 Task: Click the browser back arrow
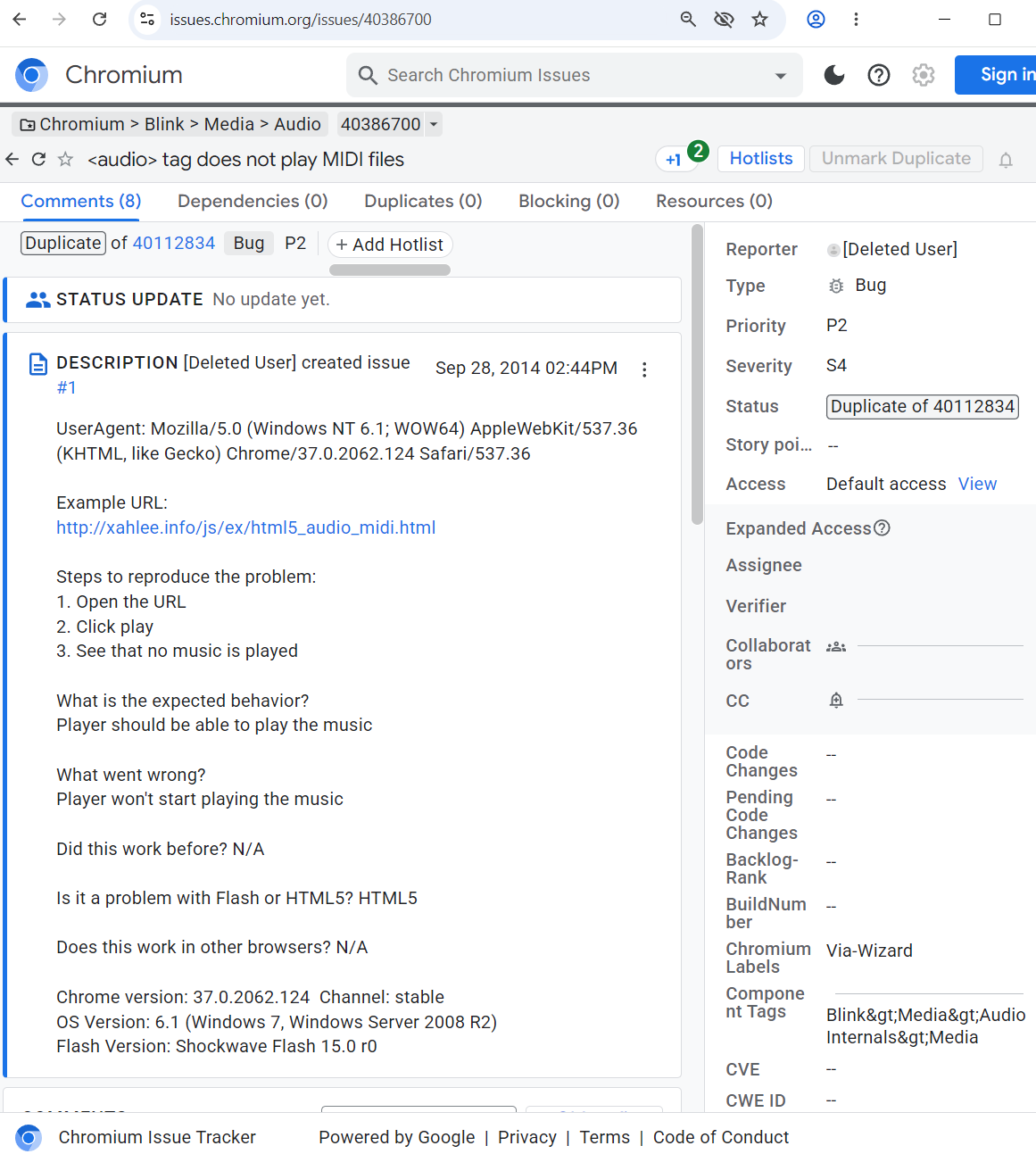click(20, 19)
